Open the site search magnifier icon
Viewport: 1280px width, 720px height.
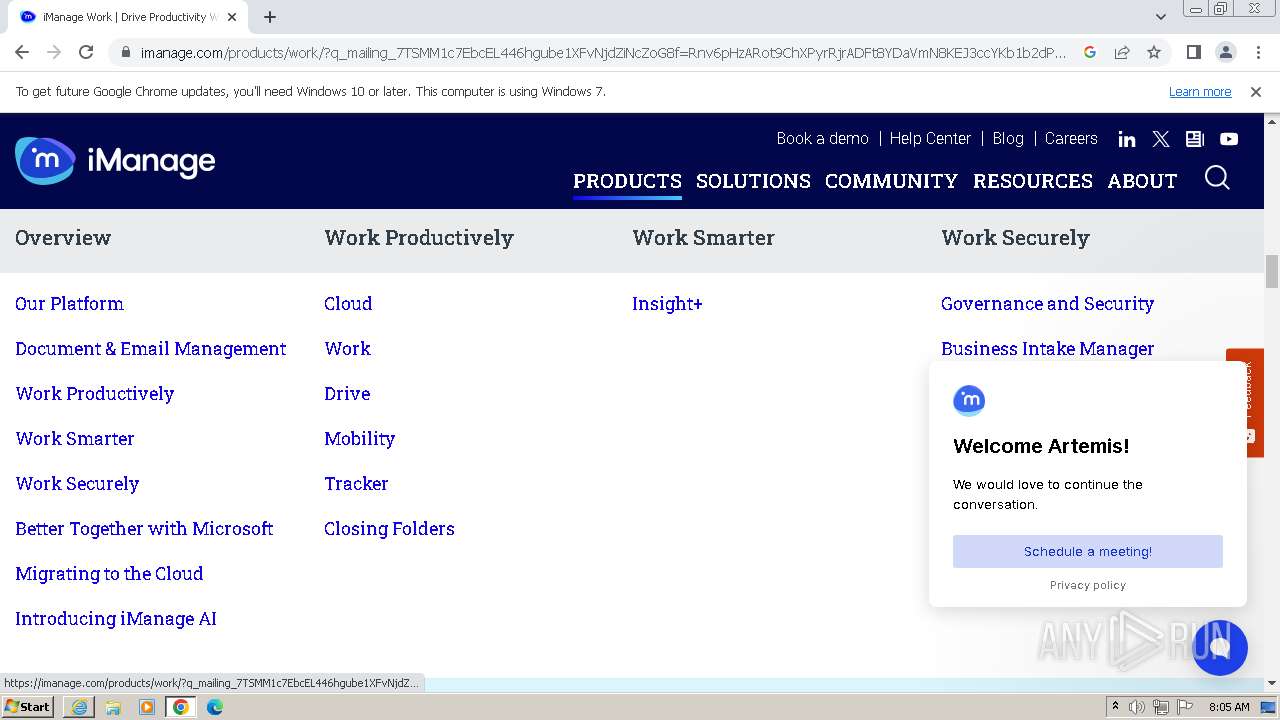coord(1217,178)
